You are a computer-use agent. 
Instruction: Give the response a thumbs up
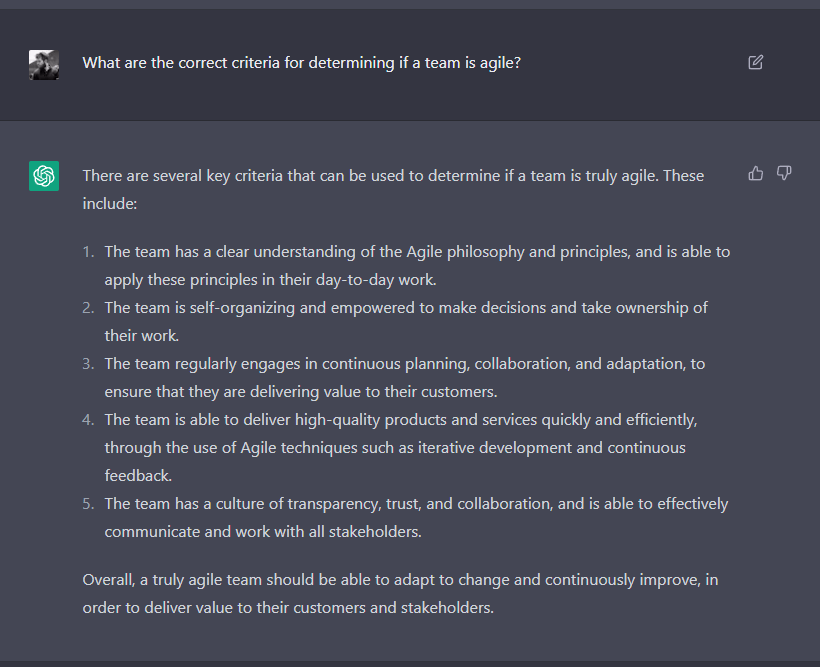click(x=756, y=174)
